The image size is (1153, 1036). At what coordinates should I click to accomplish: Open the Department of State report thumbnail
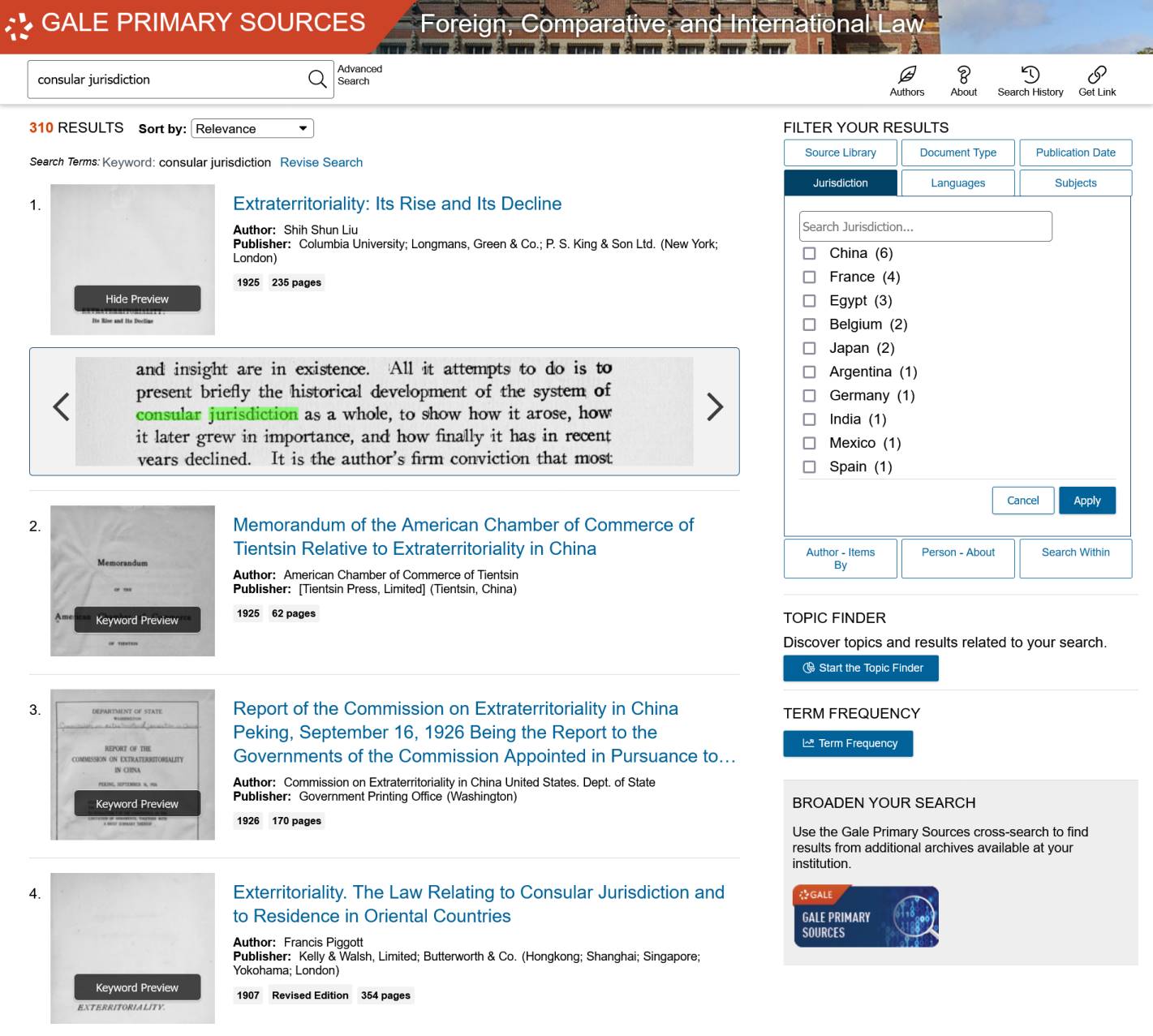click(132, 764)
